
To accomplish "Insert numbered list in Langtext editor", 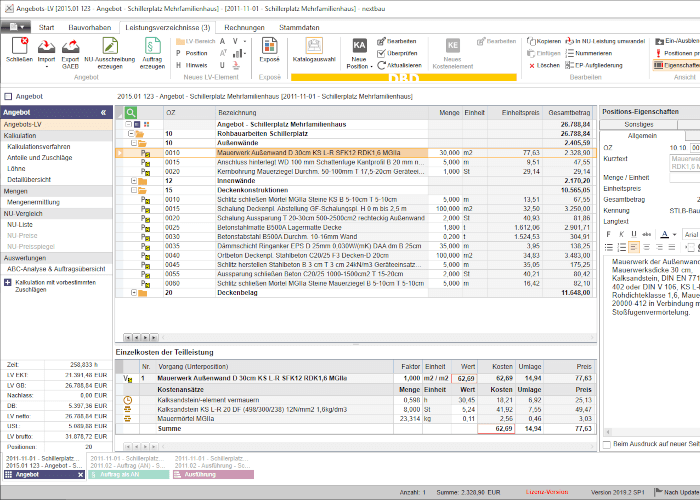I will (621, 247).
